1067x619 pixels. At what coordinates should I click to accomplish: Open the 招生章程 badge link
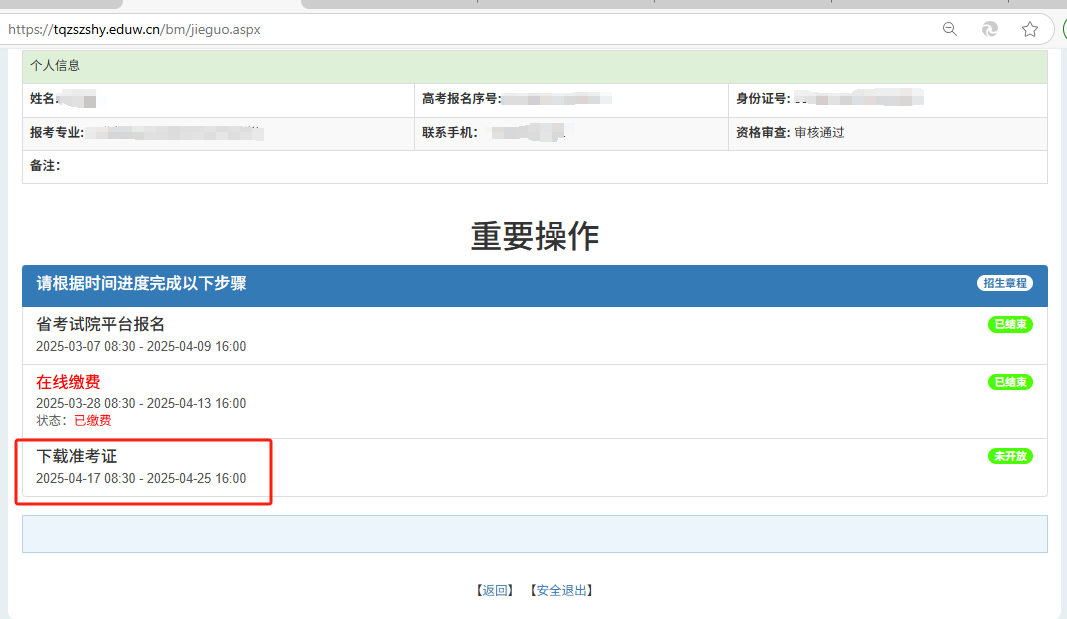click(1004, 283)
